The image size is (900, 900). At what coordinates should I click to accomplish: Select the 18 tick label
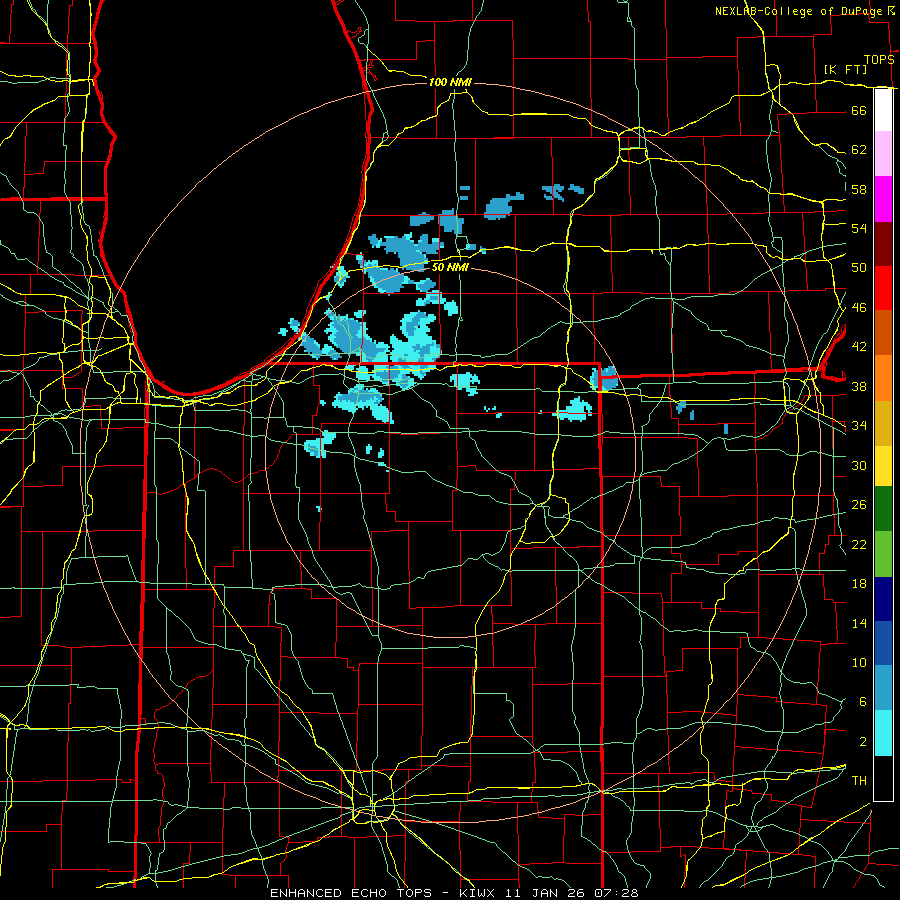[x=859, y=584]
